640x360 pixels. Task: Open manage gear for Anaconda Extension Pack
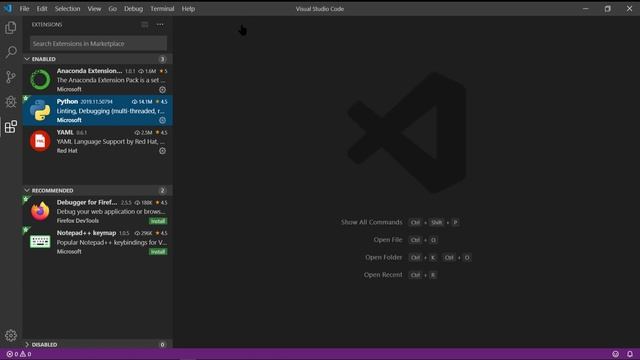coord(162,89)
